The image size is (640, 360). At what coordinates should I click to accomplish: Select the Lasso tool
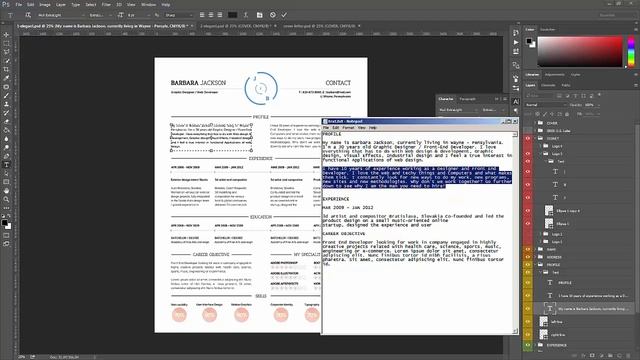pos(6,52)
